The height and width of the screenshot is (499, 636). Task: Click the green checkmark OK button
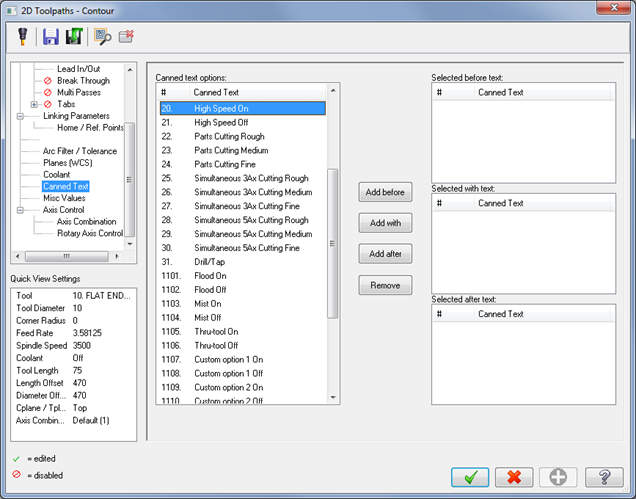[470, 477]
